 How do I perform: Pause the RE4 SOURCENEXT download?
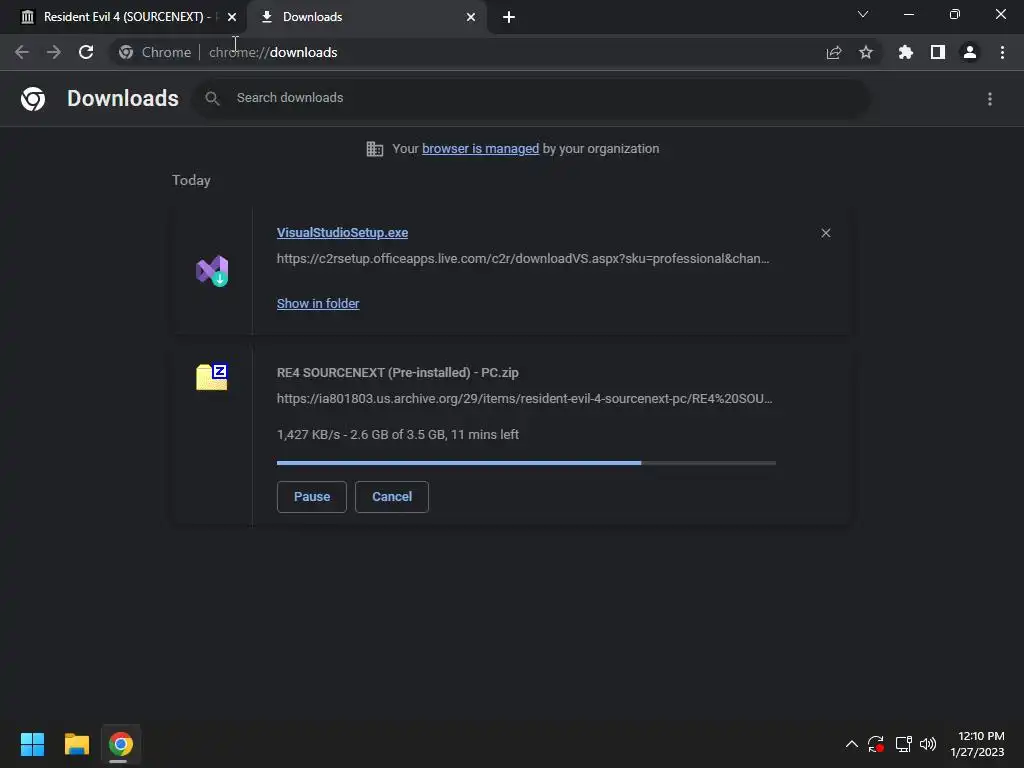312,497
